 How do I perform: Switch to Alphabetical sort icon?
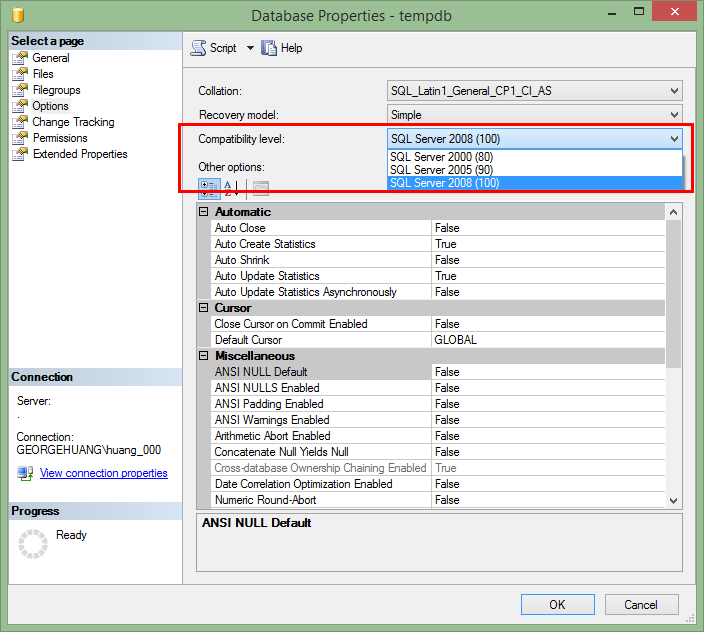point(230,187)
